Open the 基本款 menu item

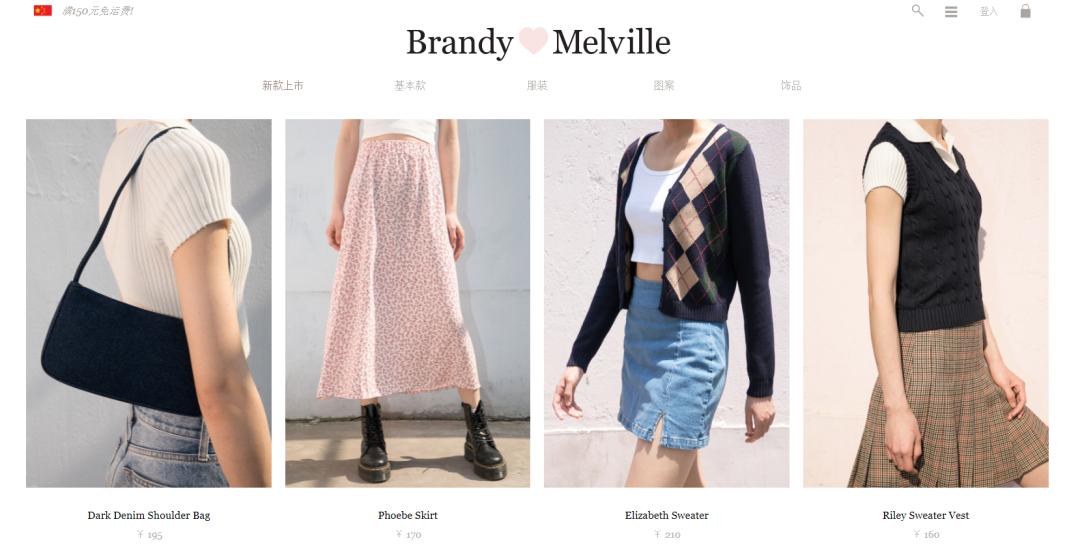[x=410, y=85]
